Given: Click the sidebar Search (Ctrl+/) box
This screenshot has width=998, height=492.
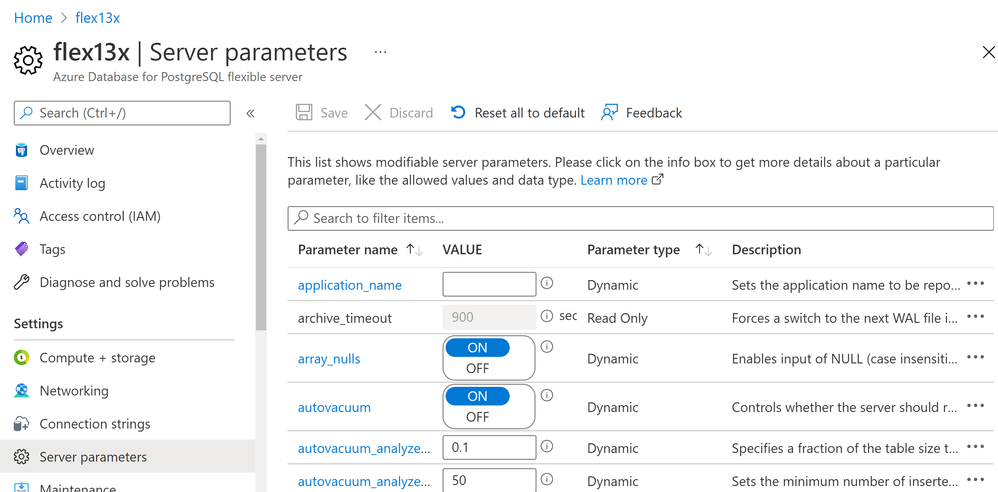Looking at the screenshot, I should pos(122,113).
